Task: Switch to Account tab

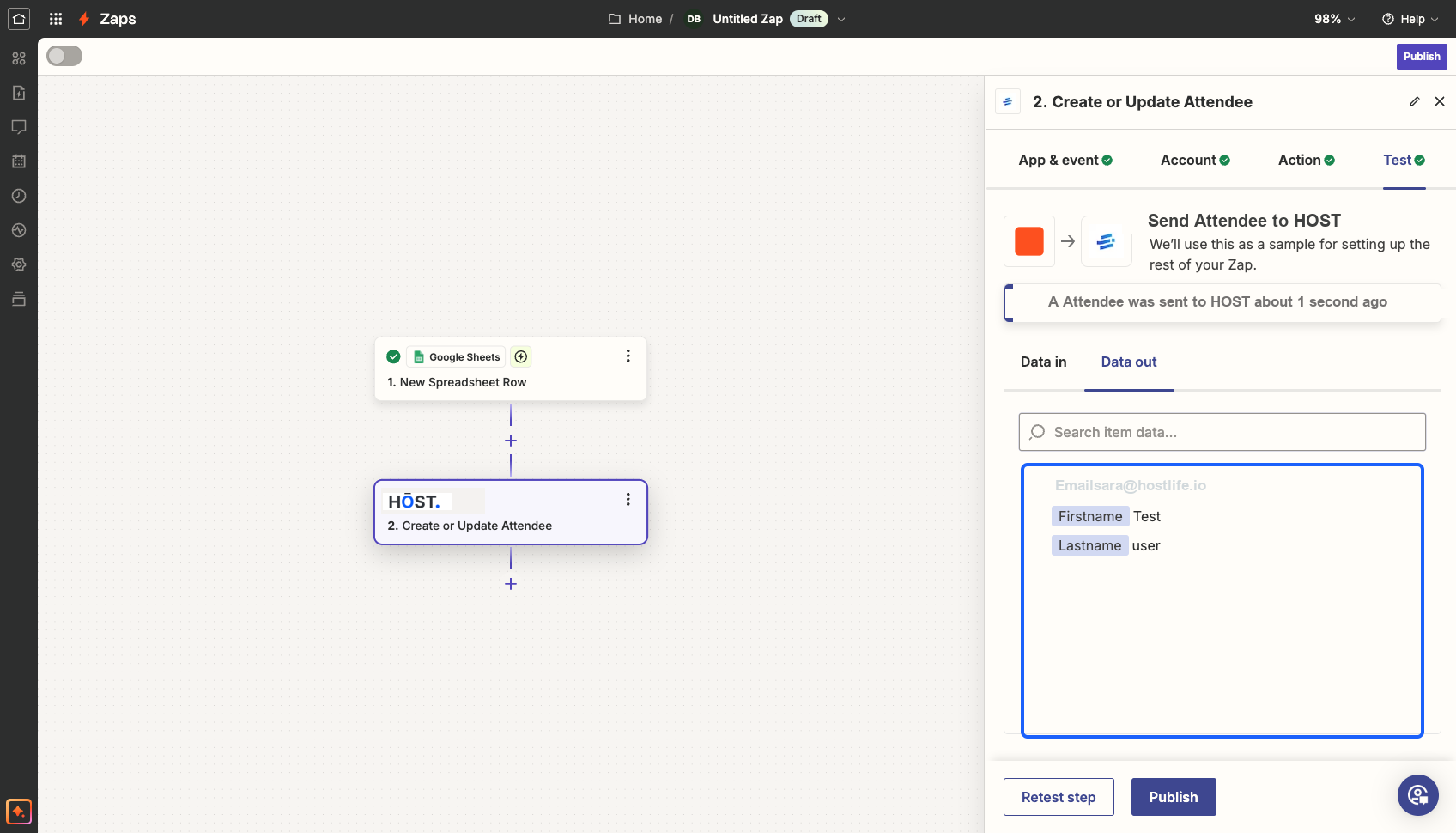Action: click(x=1195, y=160)
